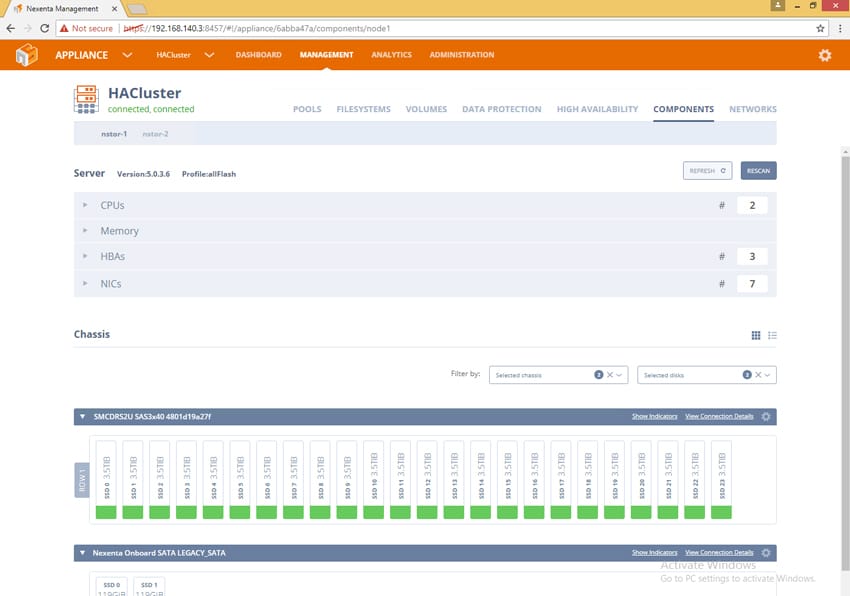Go to the DASHBOARD menu
Viewport: 850px width, 596px height.
click(259, 55)
